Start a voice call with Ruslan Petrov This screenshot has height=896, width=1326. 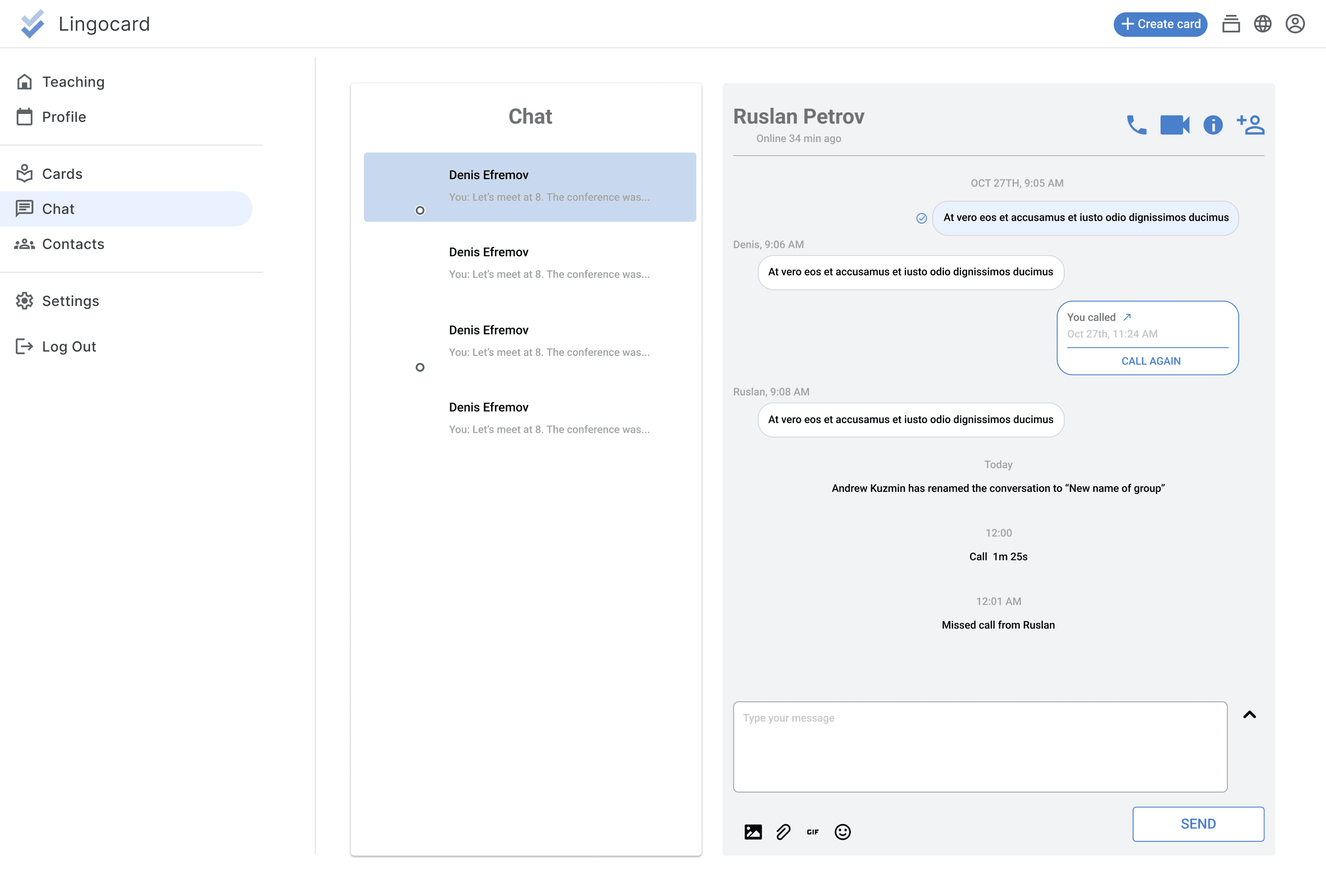click(1136, 124)
